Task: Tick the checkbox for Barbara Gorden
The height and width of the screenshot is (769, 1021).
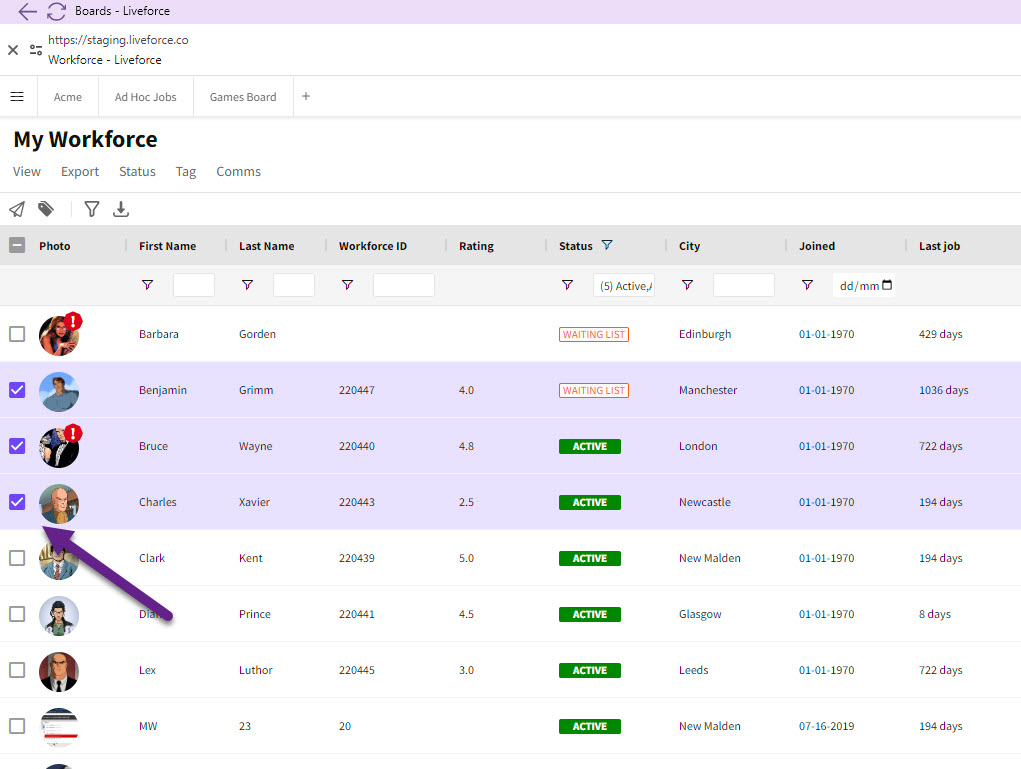Action: click(17, 334)
